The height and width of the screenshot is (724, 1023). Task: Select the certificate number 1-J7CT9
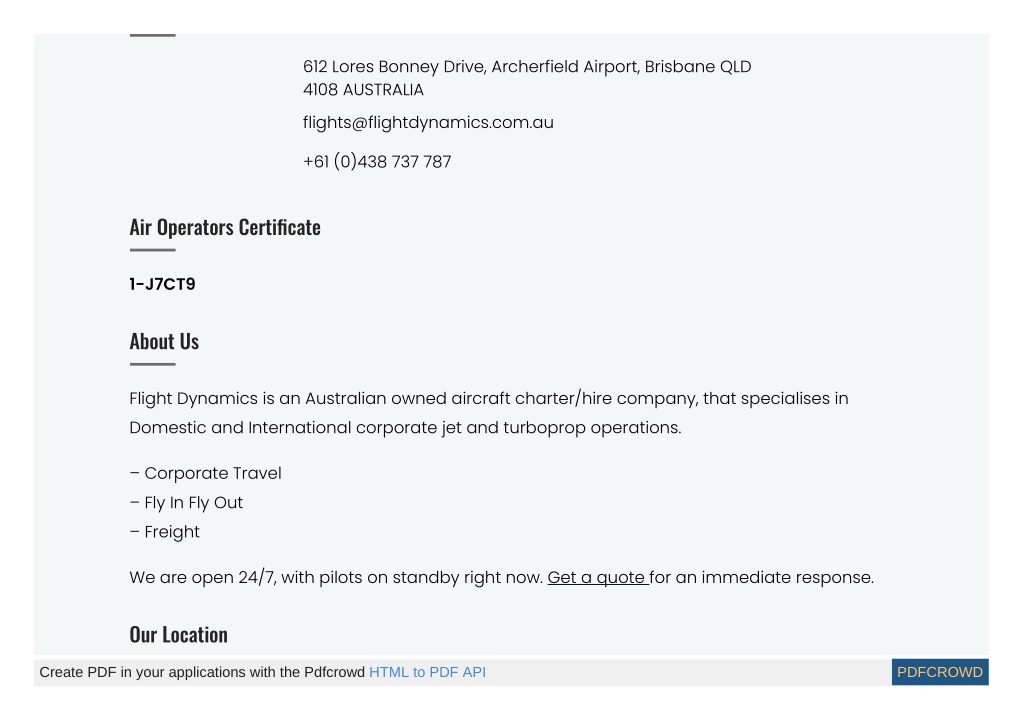tap(162, 284)
